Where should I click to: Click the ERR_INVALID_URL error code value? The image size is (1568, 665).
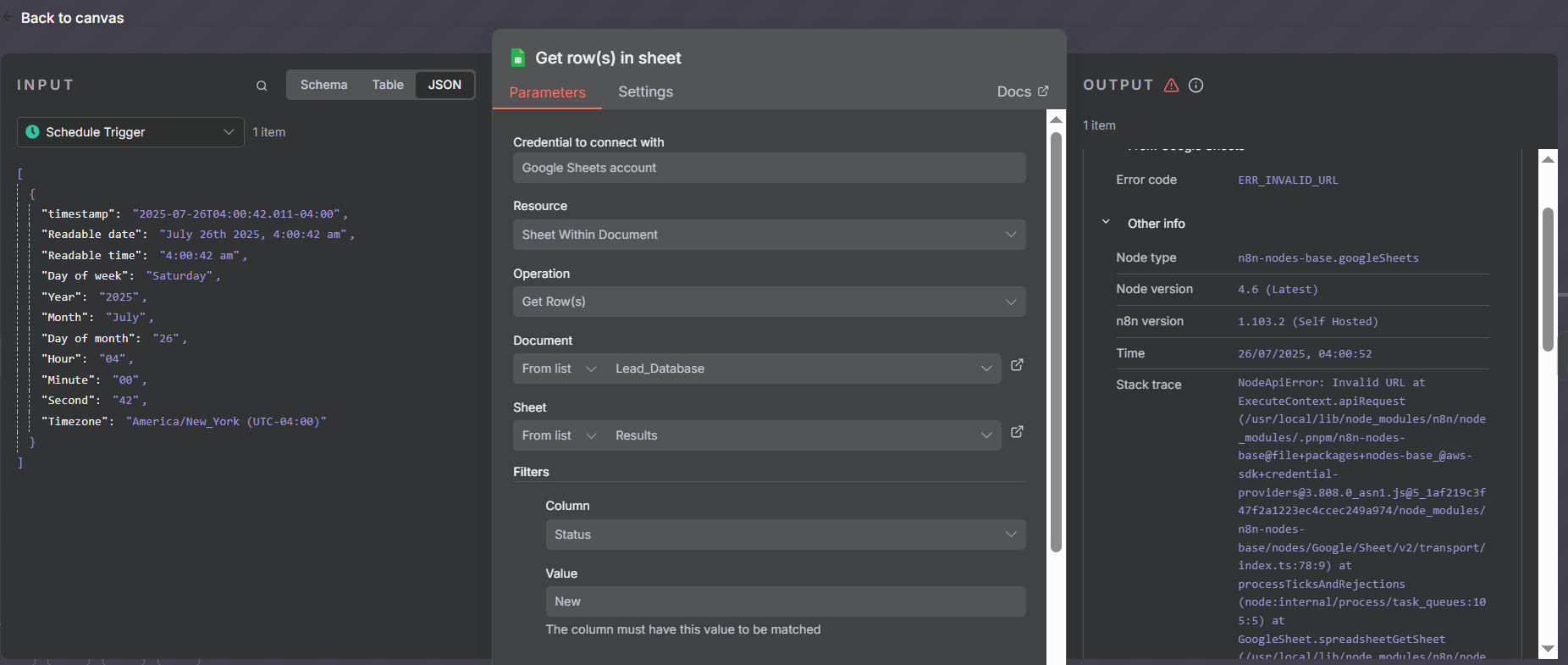click(1288, 180)
